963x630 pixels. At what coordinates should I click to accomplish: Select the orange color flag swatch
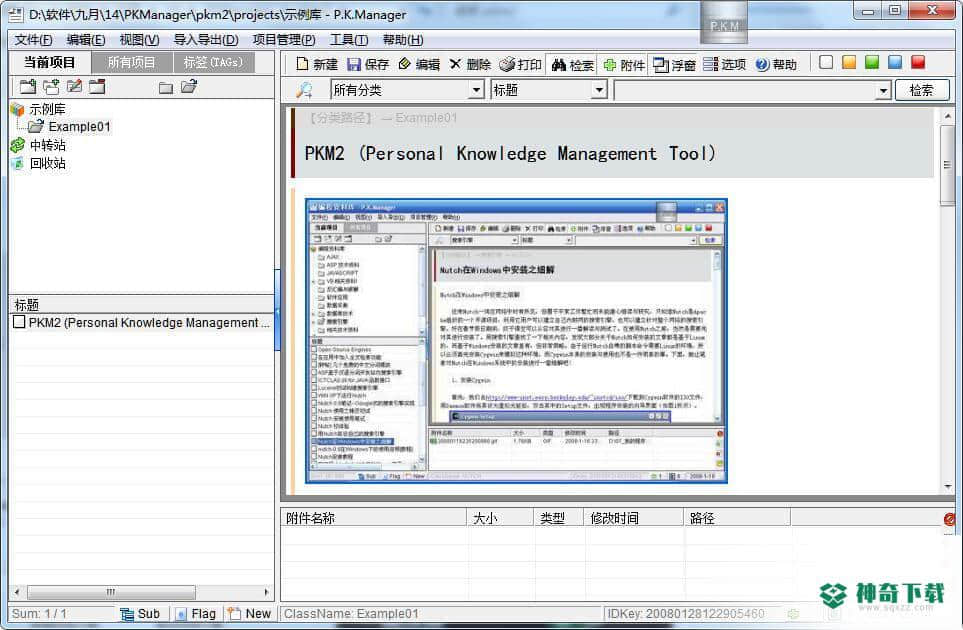click(849, 63)
